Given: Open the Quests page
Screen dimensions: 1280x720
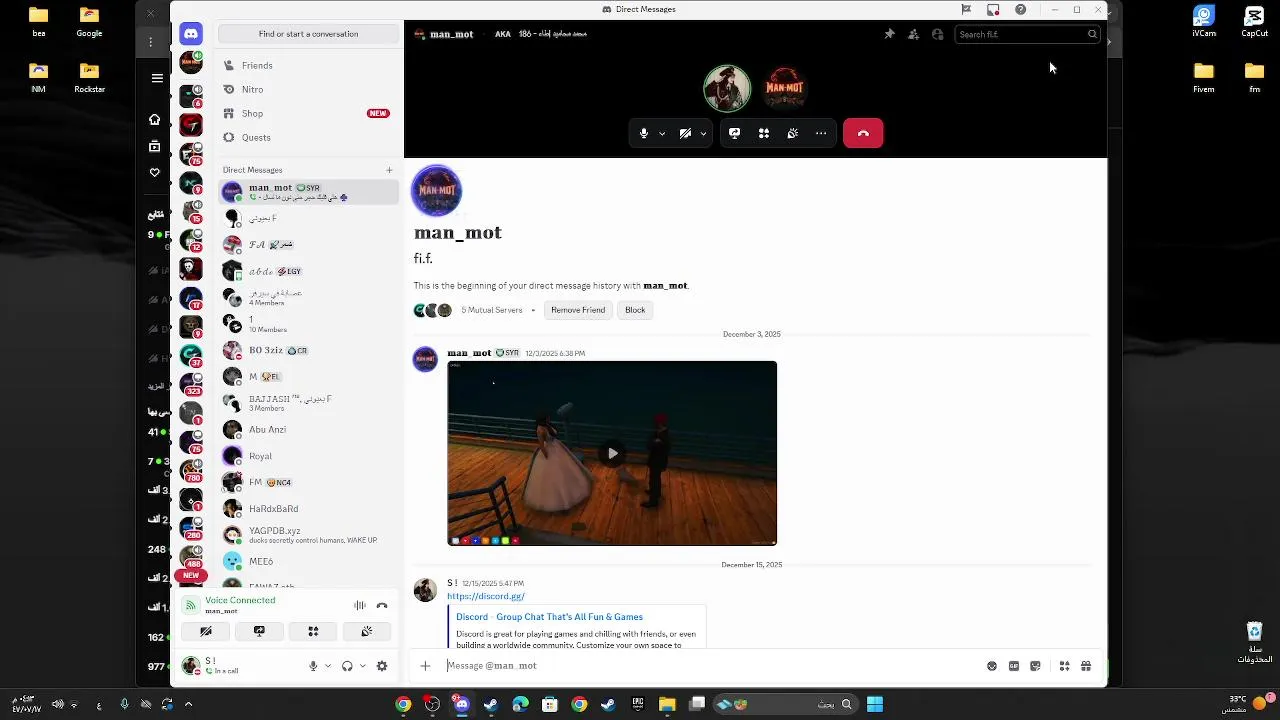Looking at the screenshot, I should (x=308, y=137).
